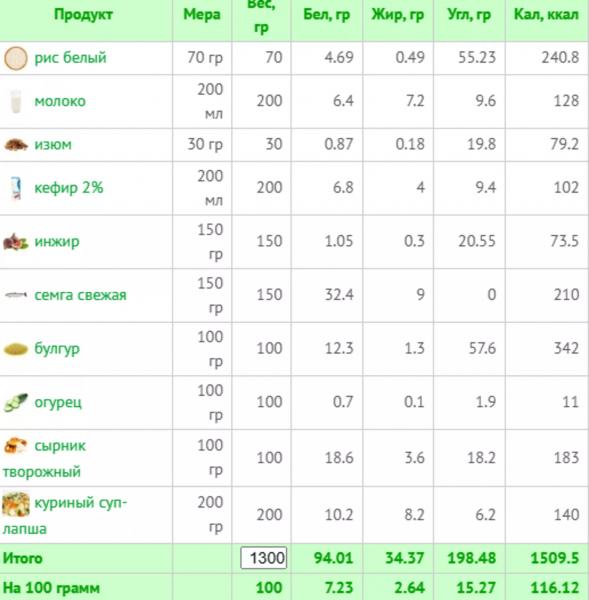Open the молоко product link
Viewport: 589px width, 600px height.
point(60,101)
